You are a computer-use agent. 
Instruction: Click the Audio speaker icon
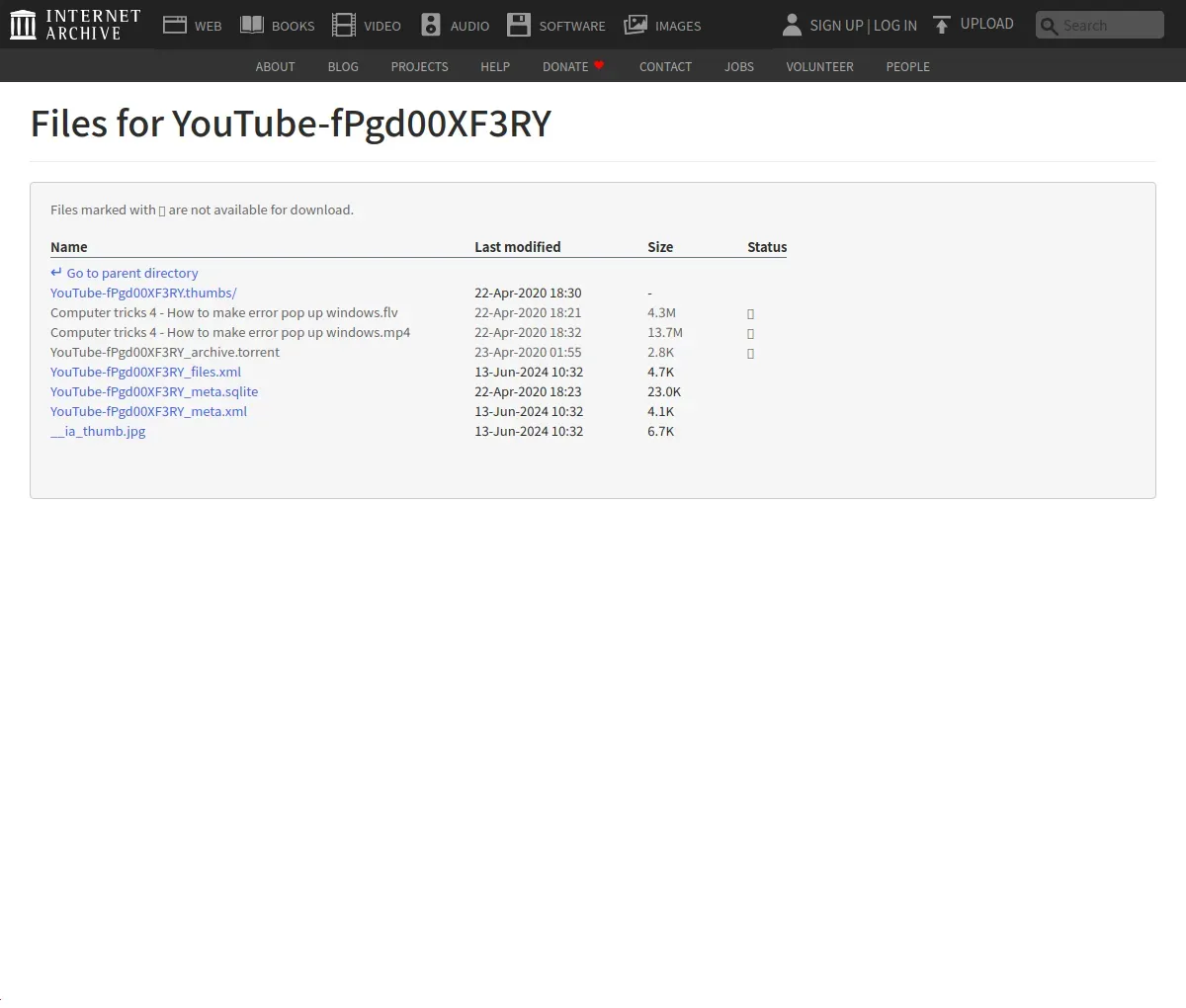click(431, 25)
